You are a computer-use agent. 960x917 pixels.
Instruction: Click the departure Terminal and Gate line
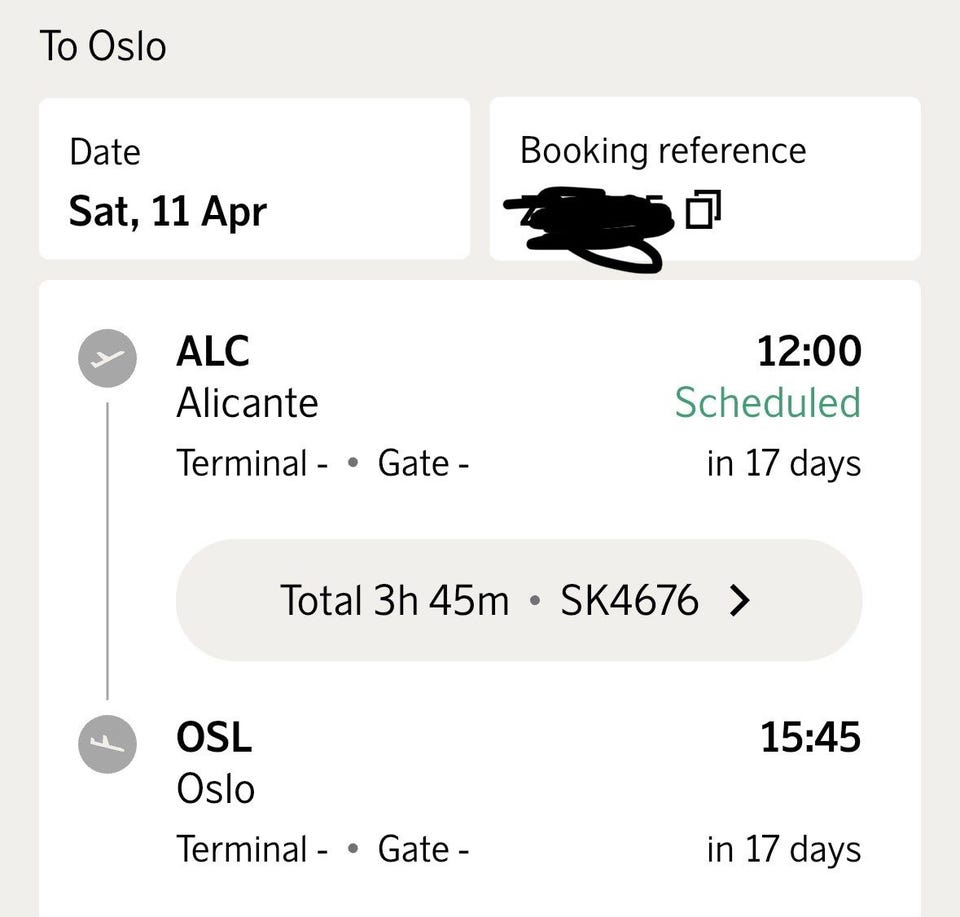tap(323, 464)
